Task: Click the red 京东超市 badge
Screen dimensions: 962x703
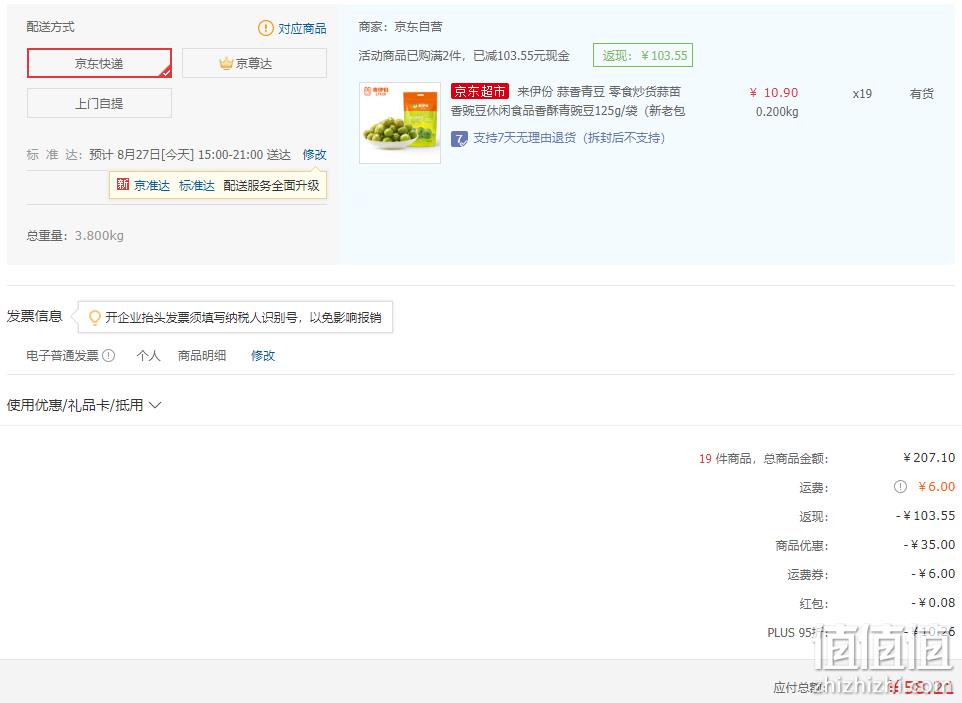Action: click(x=480, y=91)
